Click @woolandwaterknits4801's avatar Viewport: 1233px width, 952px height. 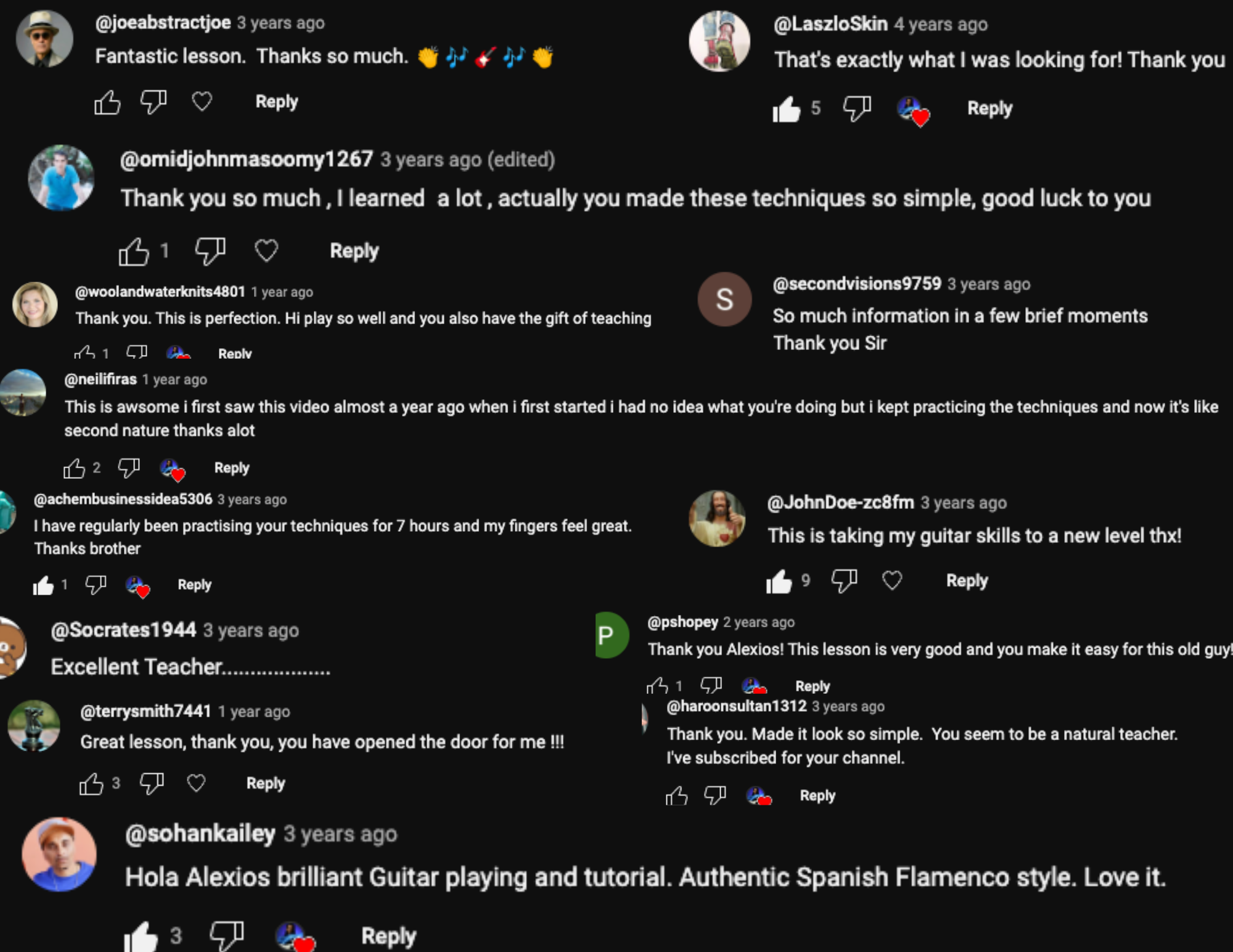35,304
